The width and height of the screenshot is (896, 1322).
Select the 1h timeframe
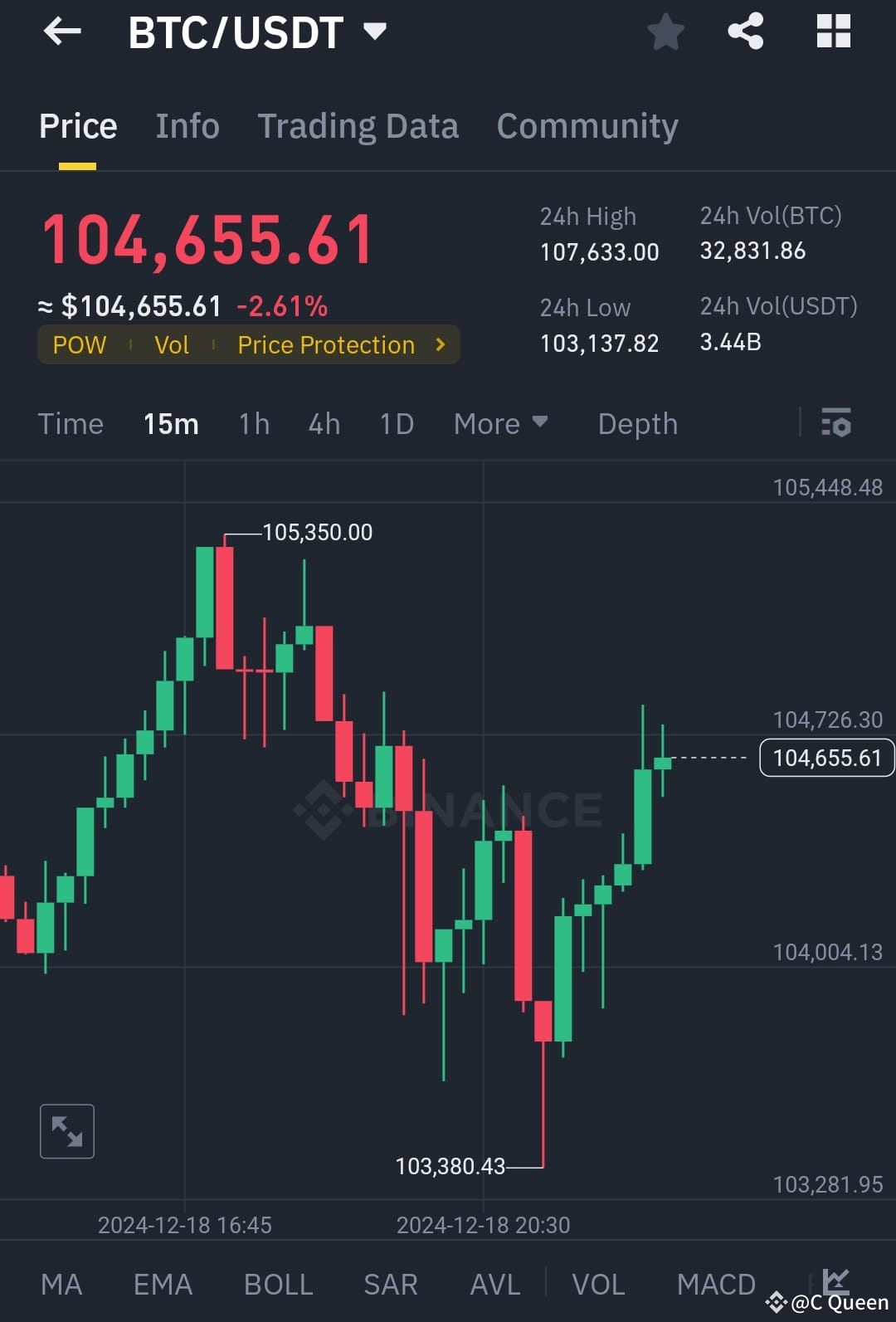(253, 423)
